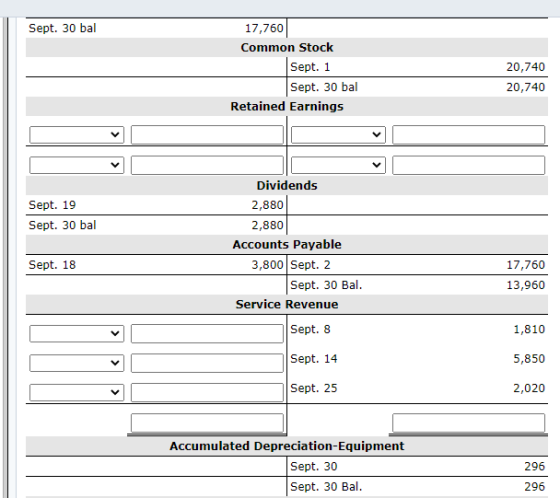The width and height of the screenshot is (560, 498).
Task: Open debit dropdown beside Sept. 25 in Service Revenue
Action: pos(77,392)
